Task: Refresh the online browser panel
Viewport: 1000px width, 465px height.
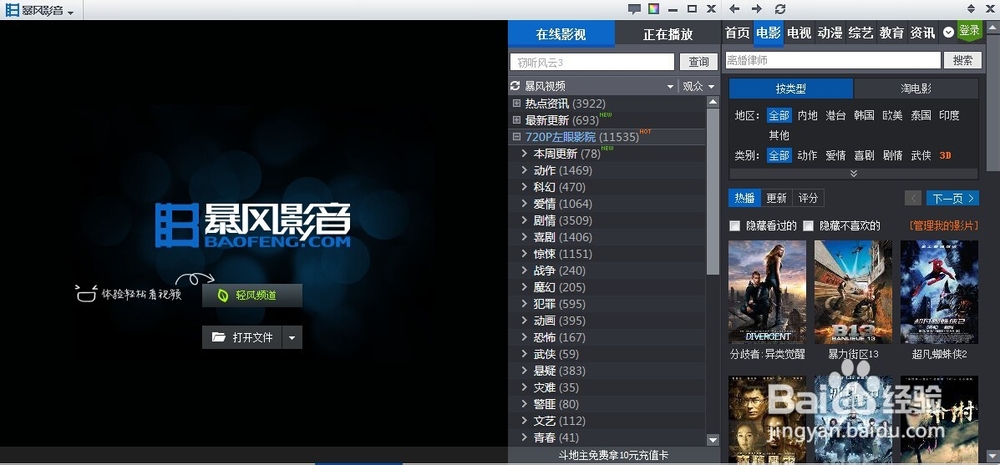Action: pyautogui.click(x=780, y=9)
